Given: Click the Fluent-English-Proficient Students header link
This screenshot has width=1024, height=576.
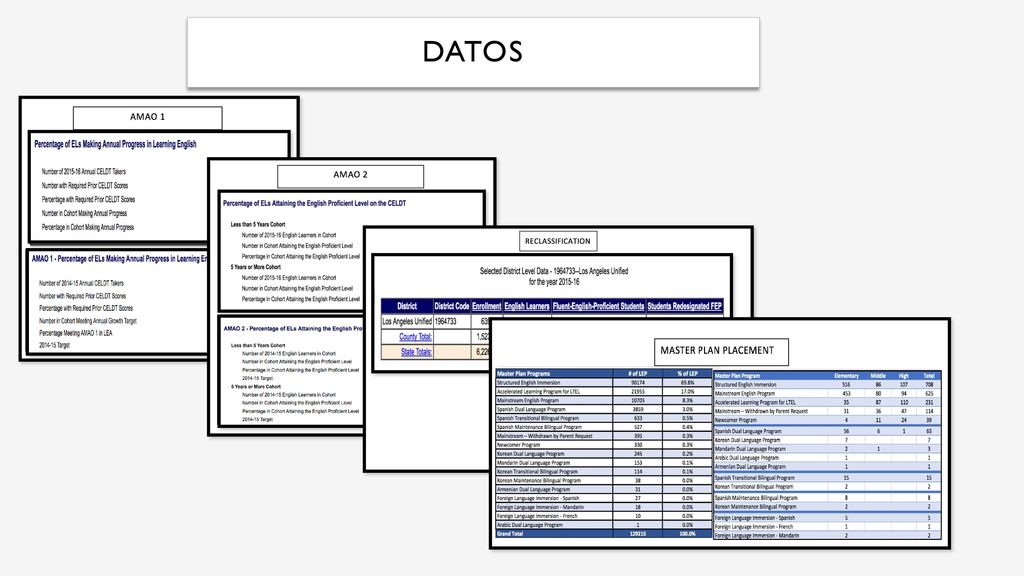Looking at the screenshot, I should pos(598,306).
